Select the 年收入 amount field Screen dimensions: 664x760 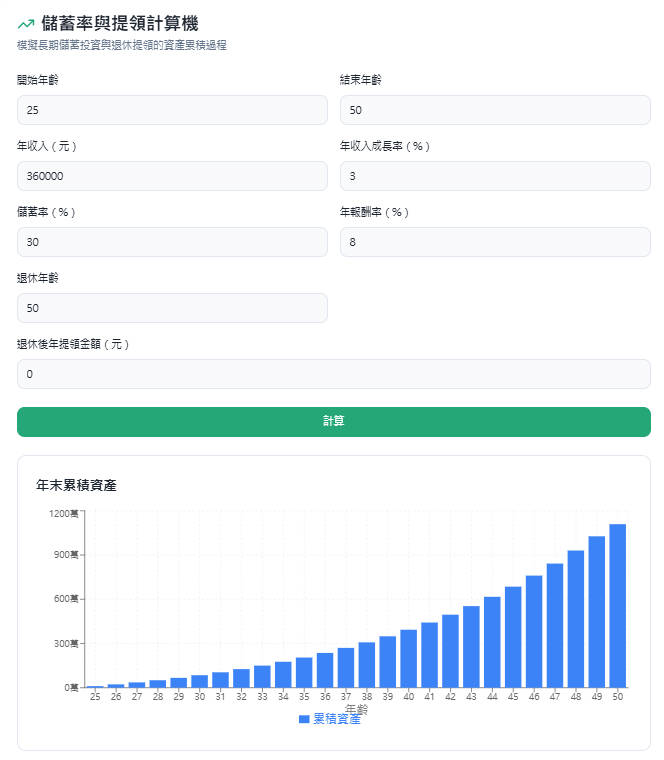pos(172,176)
